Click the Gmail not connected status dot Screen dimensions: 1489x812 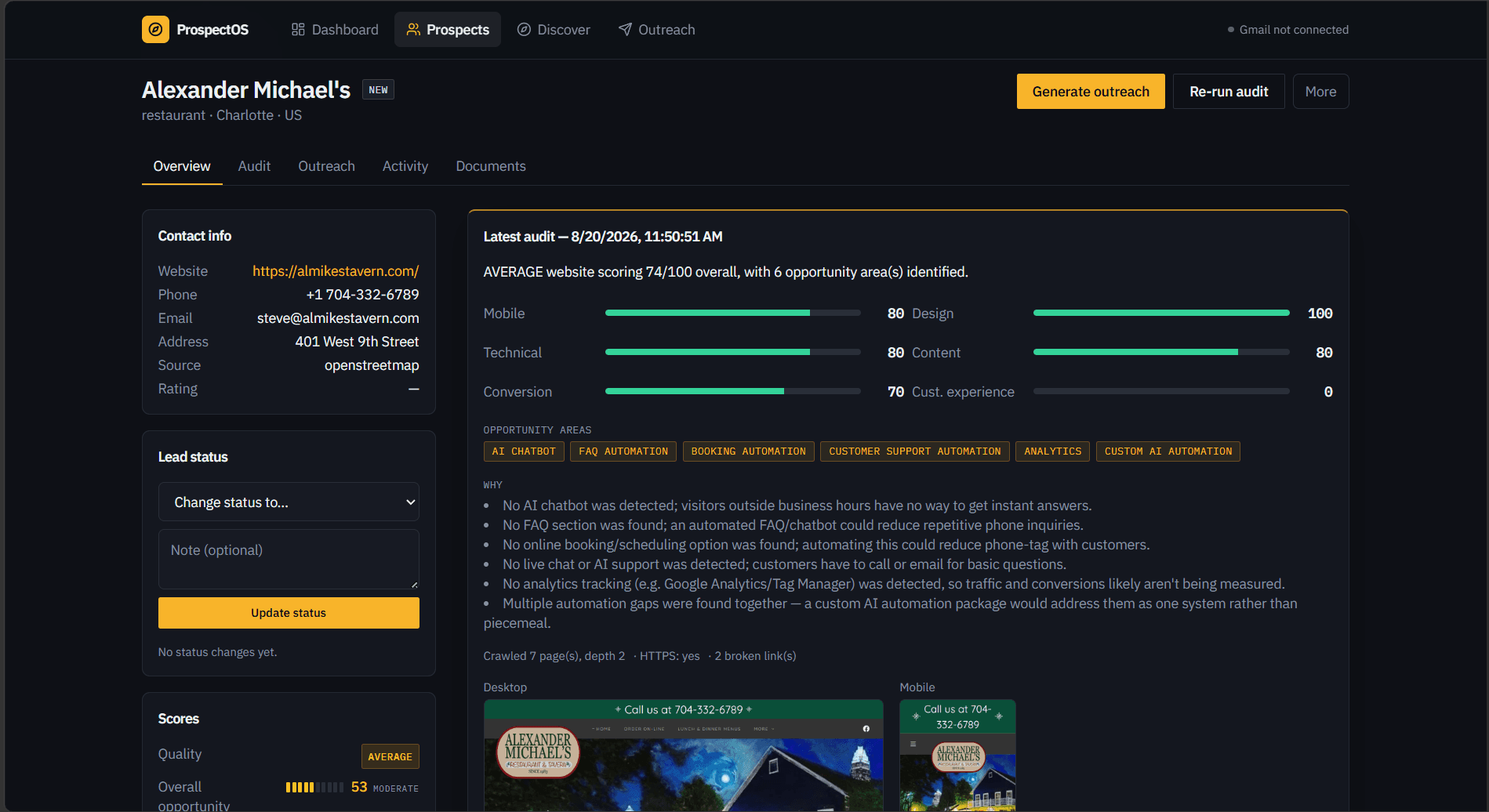tap(1230, 30)
